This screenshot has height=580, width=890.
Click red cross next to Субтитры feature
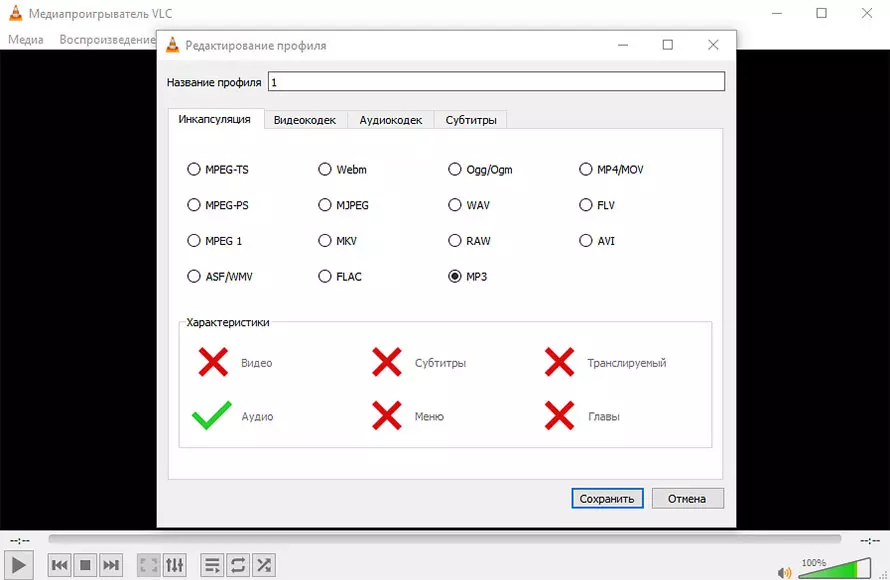pyautogui.click(x=387, y=362)
